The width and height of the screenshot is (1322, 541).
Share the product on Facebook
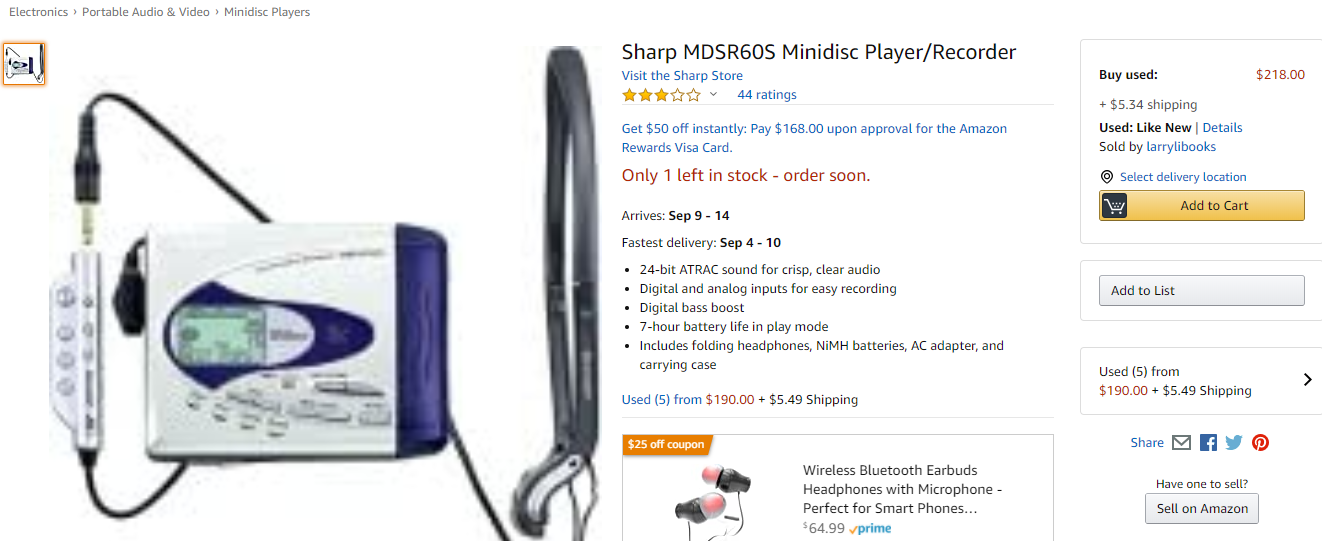click(1208, 443)
